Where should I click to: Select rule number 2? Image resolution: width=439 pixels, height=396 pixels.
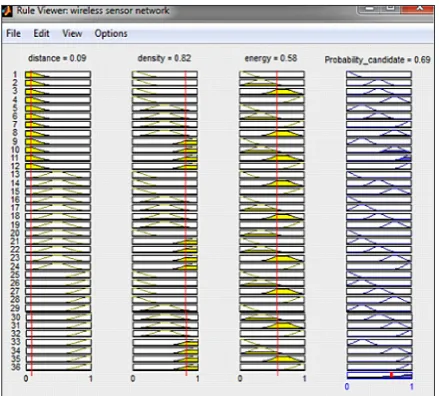coord(15,83)
